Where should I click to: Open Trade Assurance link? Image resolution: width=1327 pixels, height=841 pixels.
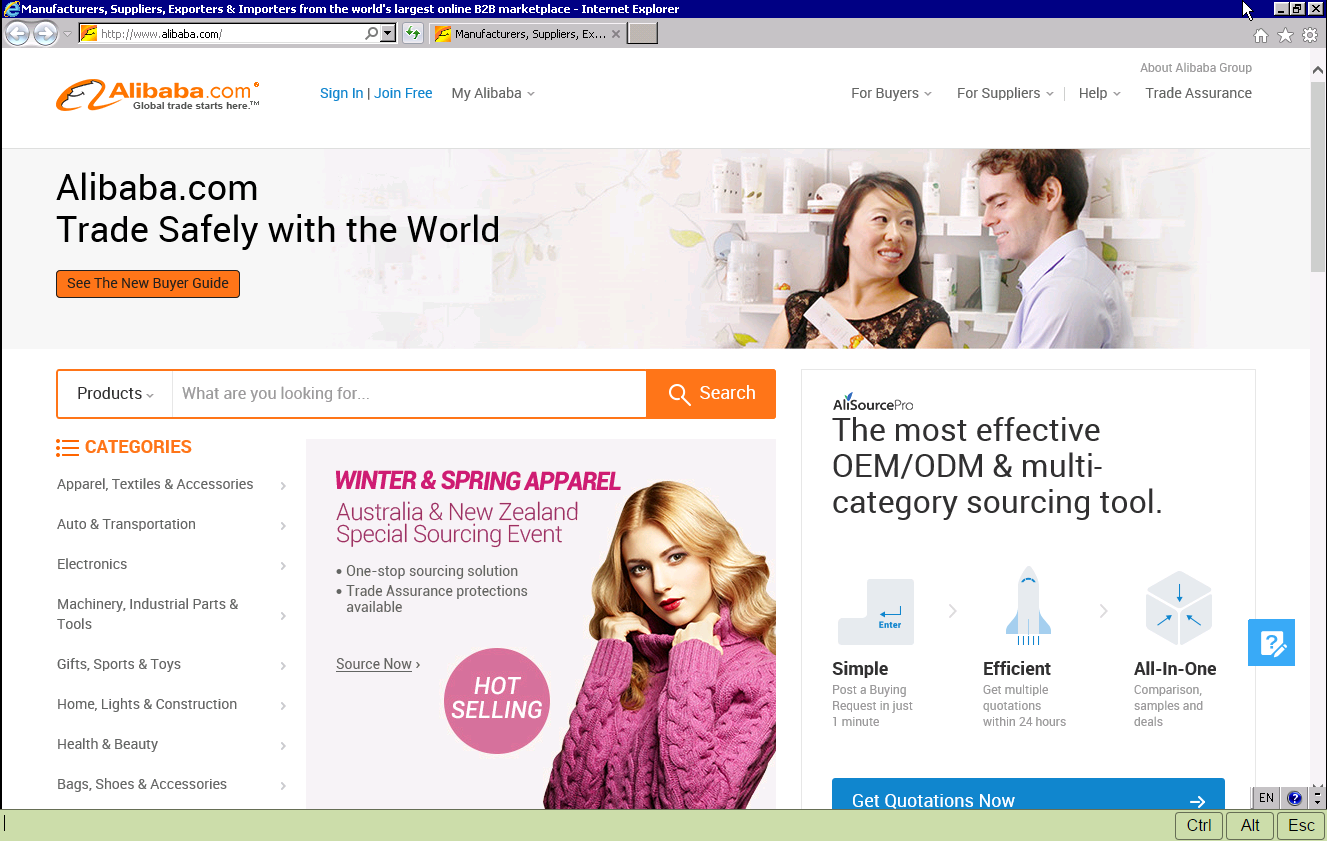pos(1198,93)
